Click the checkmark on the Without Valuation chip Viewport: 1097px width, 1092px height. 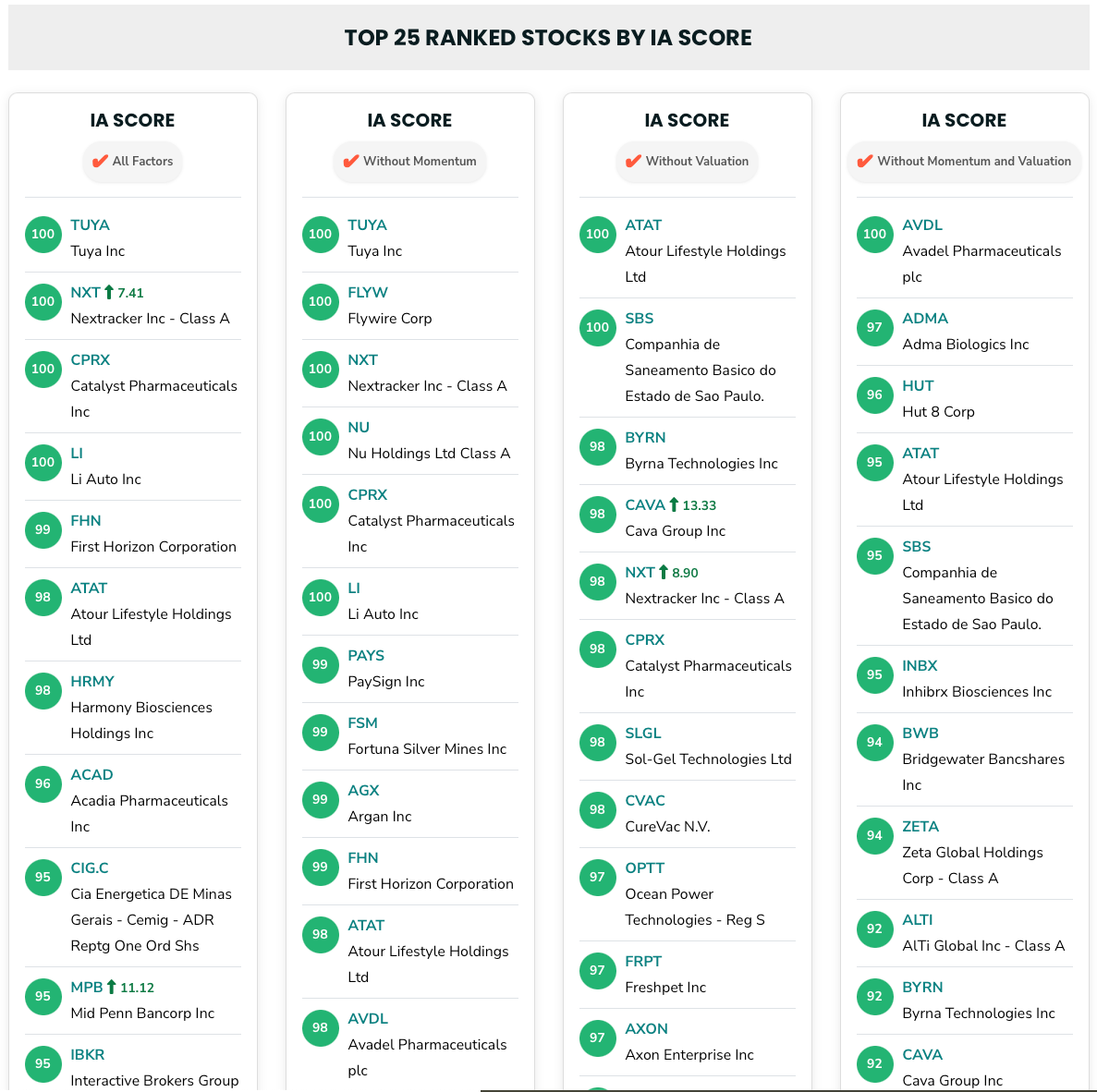(x=635, y=161)
